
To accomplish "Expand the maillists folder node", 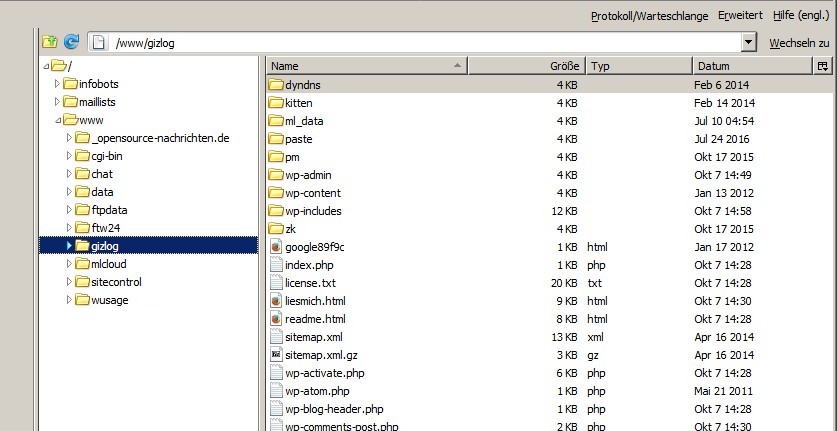I will [57, 101].
